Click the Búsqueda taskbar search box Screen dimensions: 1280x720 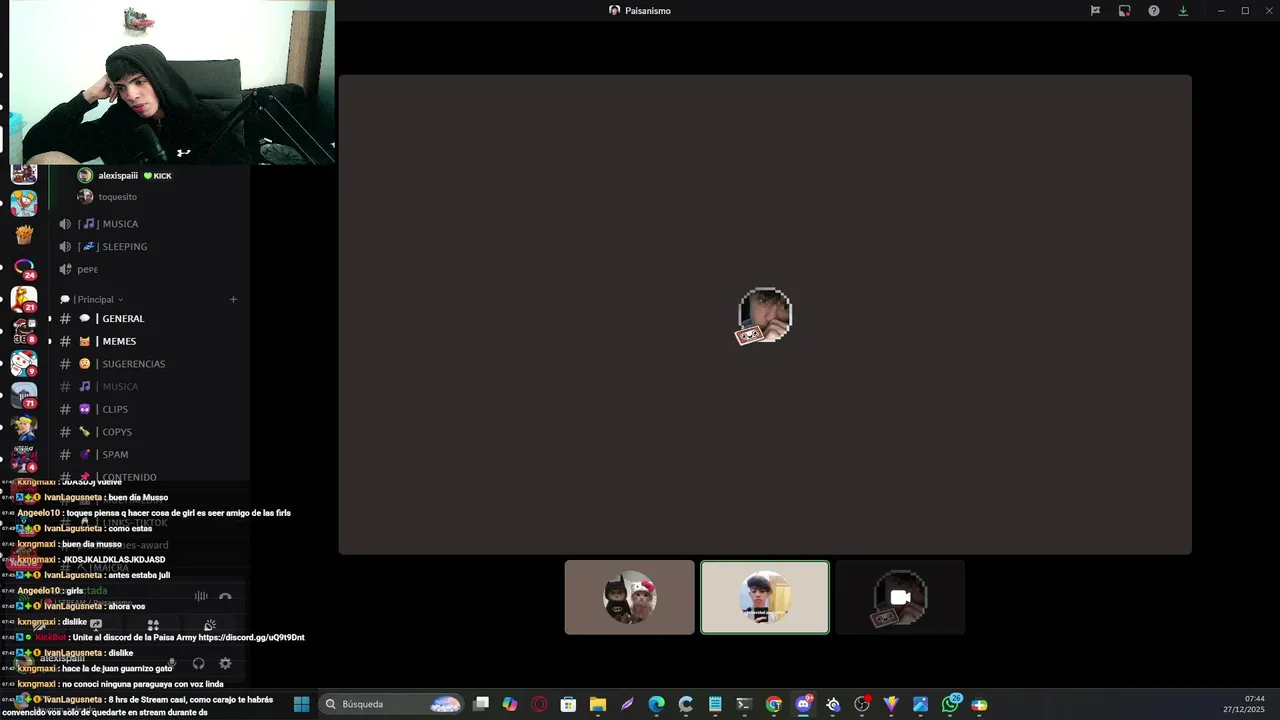(393, 704)
